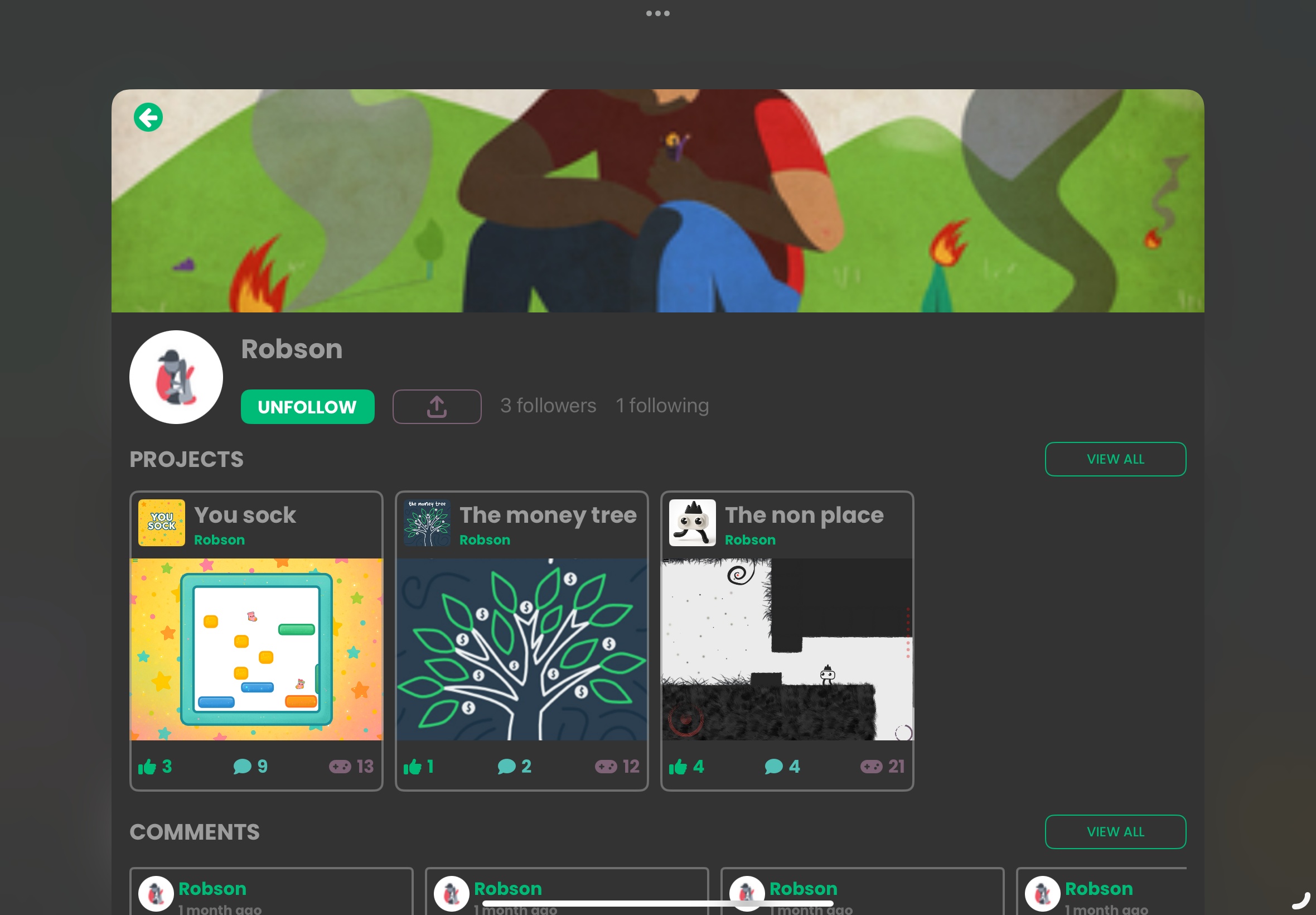The width and height of the screenshot is (1316, 915).
Task: Click the green back arrow icon
Action: [x=148, y=118]
